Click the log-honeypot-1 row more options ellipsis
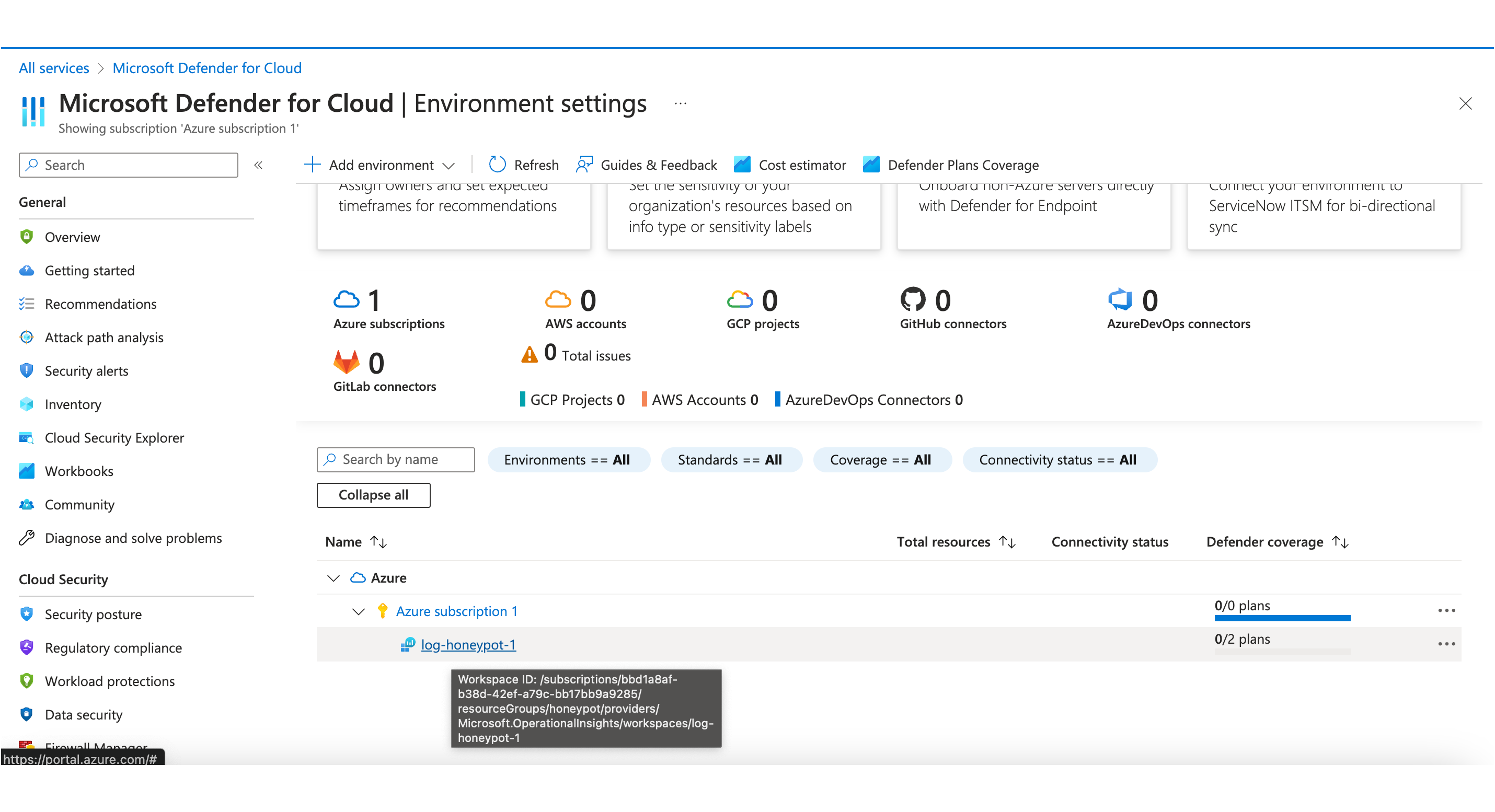This screenshot has height=812, width=1495. pos(1446,644)
